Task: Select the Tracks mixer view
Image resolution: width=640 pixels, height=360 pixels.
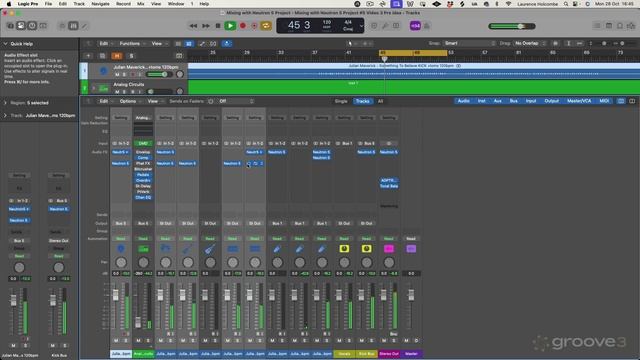Action: pos(362,101)
